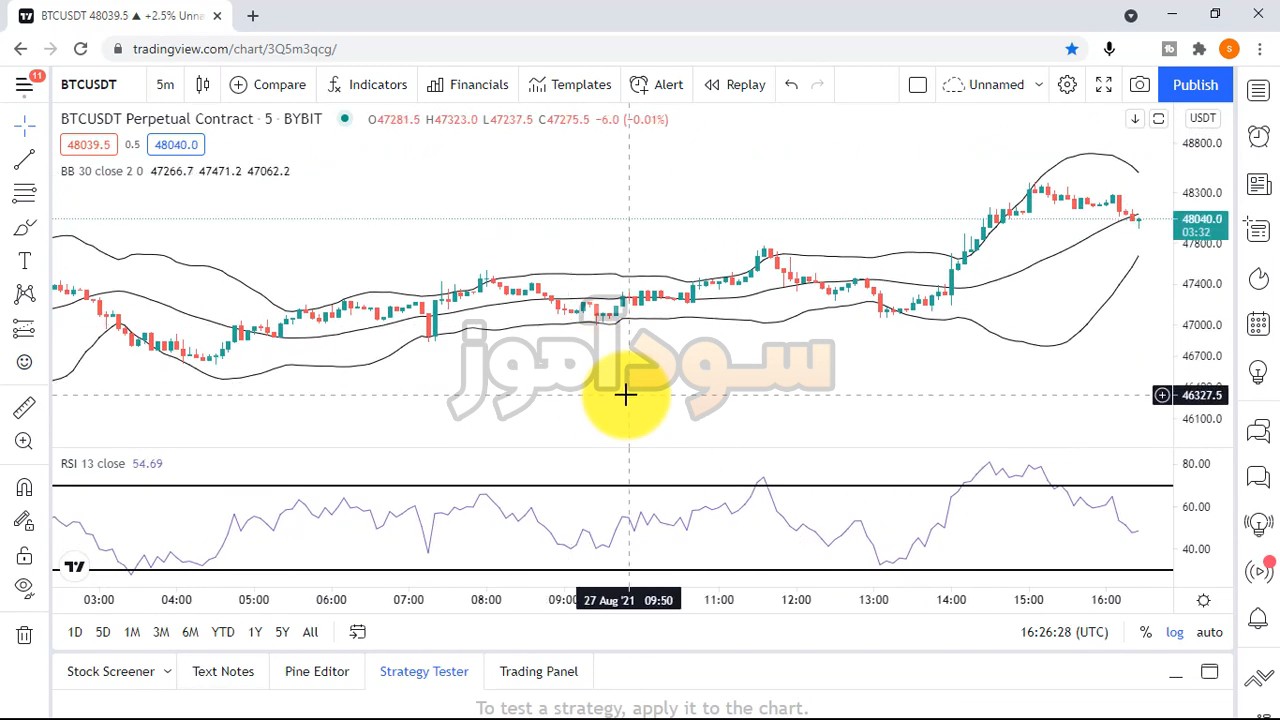Switch to the Trading Panel tab
The width and height of the screenshot is (1280, 720).
click(x=539, y=672)
